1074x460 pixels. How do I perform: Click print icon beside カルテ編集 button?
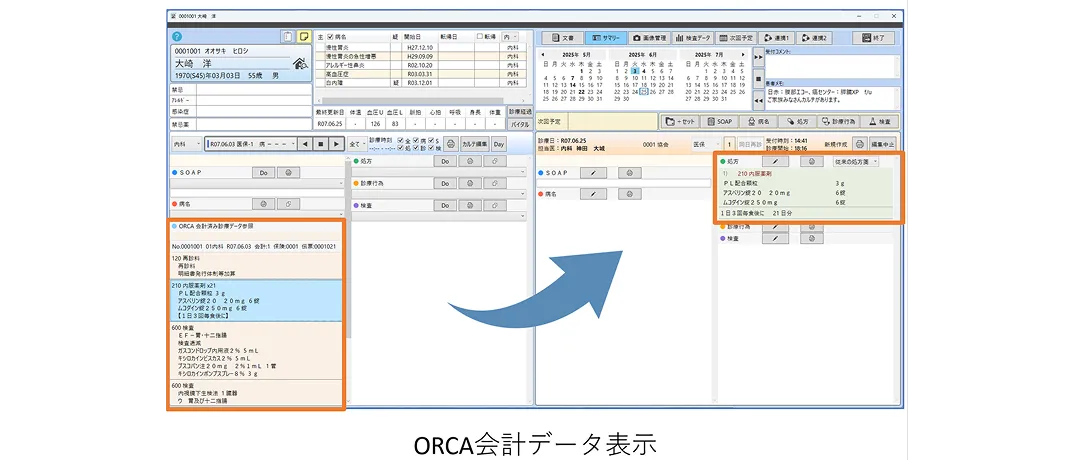[450, 144]
